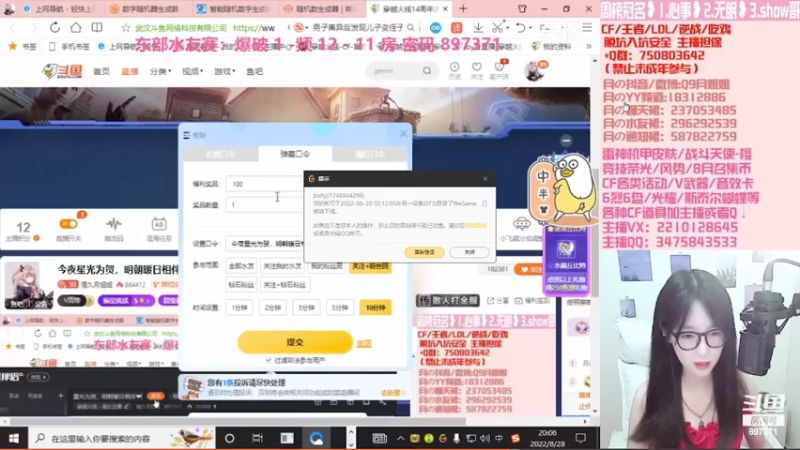This screenshot has height=450, width=800.
Task: Open the download manager icon
Action: point(478,28)
